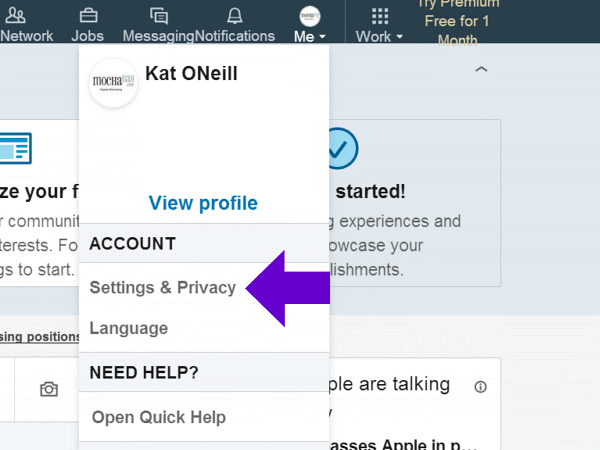Screen dimensions: 600x450
Task: Toggle the Me dropdown menu in the navbar
Action: coord(310,36)
